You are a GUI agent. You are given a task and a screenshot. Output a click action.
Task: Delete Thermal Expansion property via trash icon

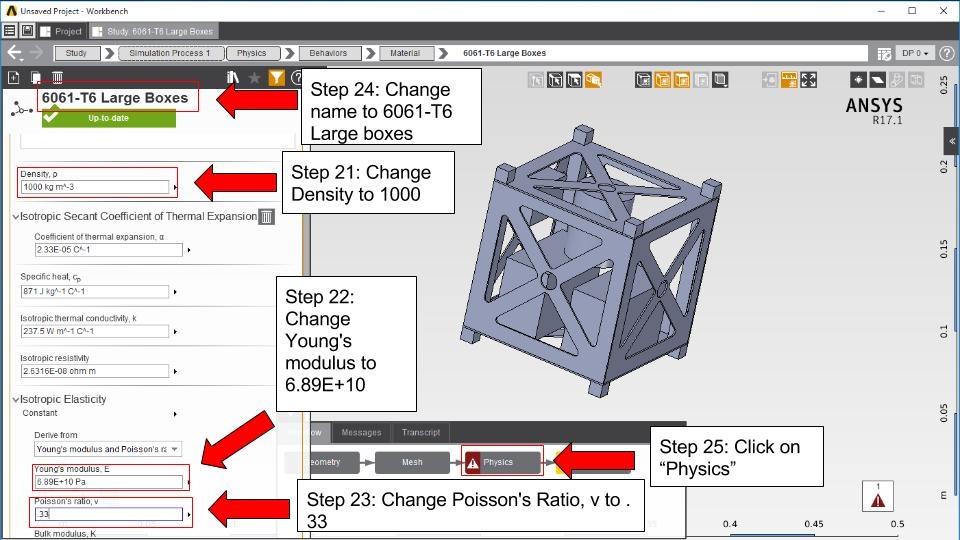coord(266,217)
